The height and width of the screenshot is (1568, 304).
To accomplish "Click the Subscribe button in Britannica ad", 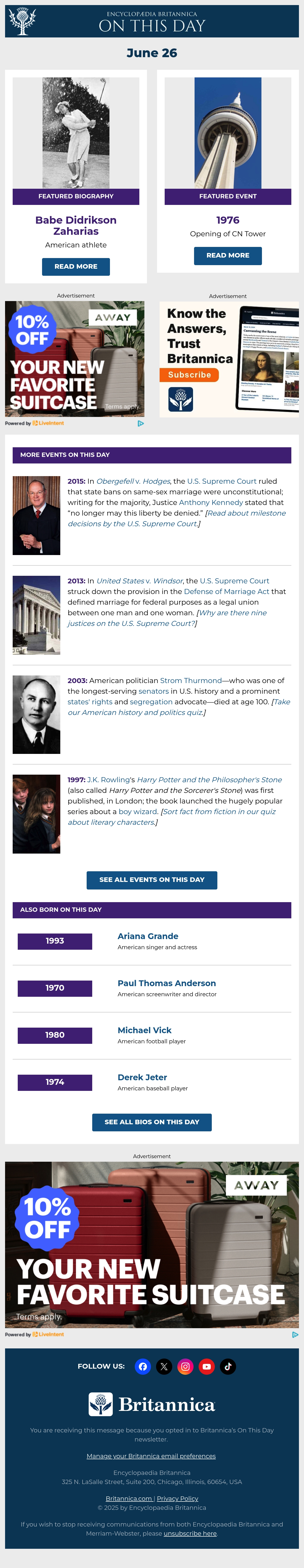I will pos(189,375).
